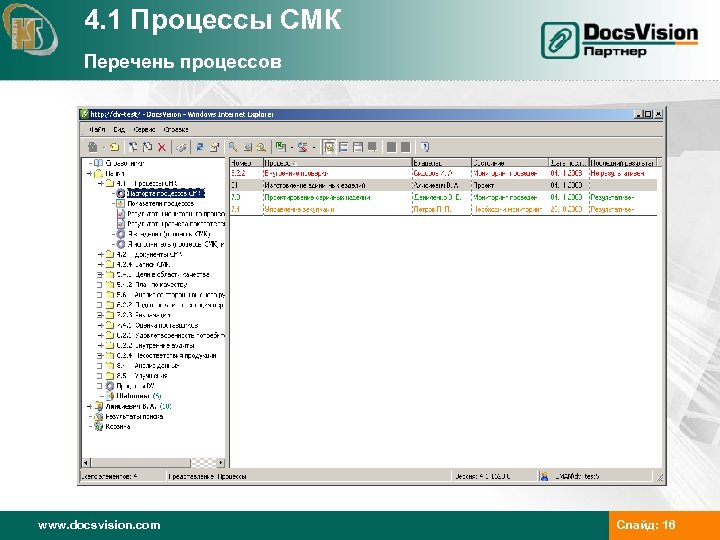This screenshot has width=720, height=540.
Task: Select the 7.2.3 Рекламации folder
Action: 143,315
